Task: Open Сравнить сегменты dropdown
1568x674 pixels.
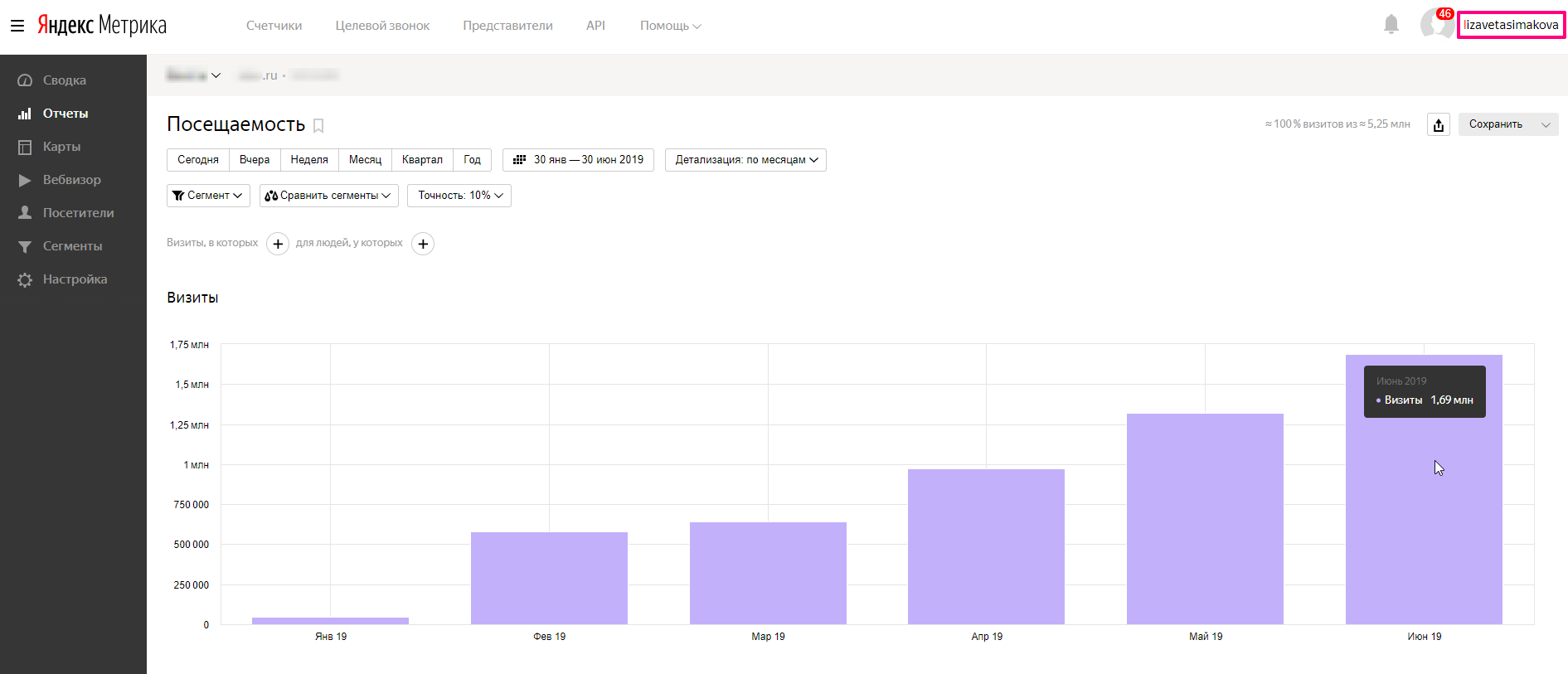Action: pos(329,196)
